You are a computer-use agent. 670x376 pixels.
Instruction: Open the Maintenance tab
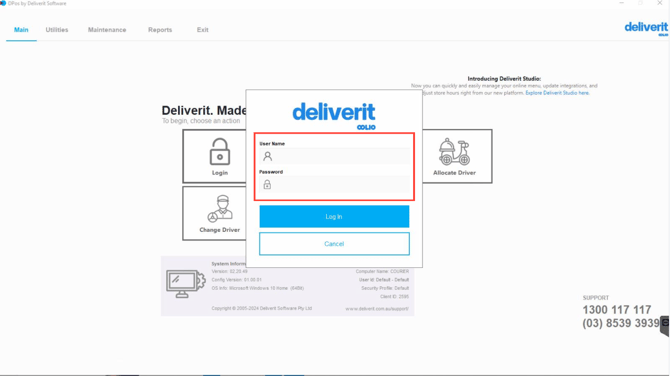point(107,30)
